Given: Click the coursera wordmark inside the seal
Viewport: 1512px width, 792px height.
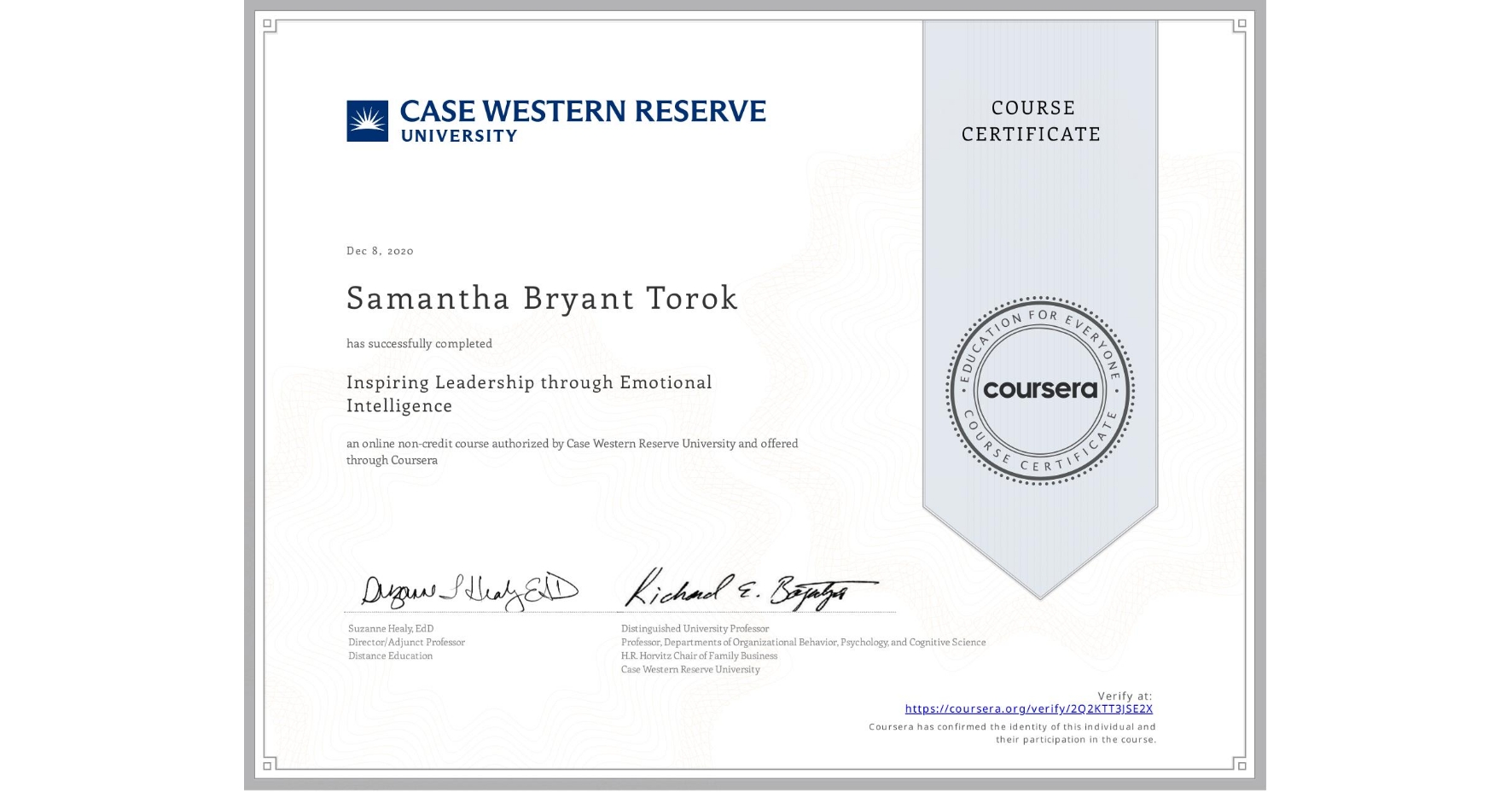Looking at the screenshot, I should click(1040, 390).
